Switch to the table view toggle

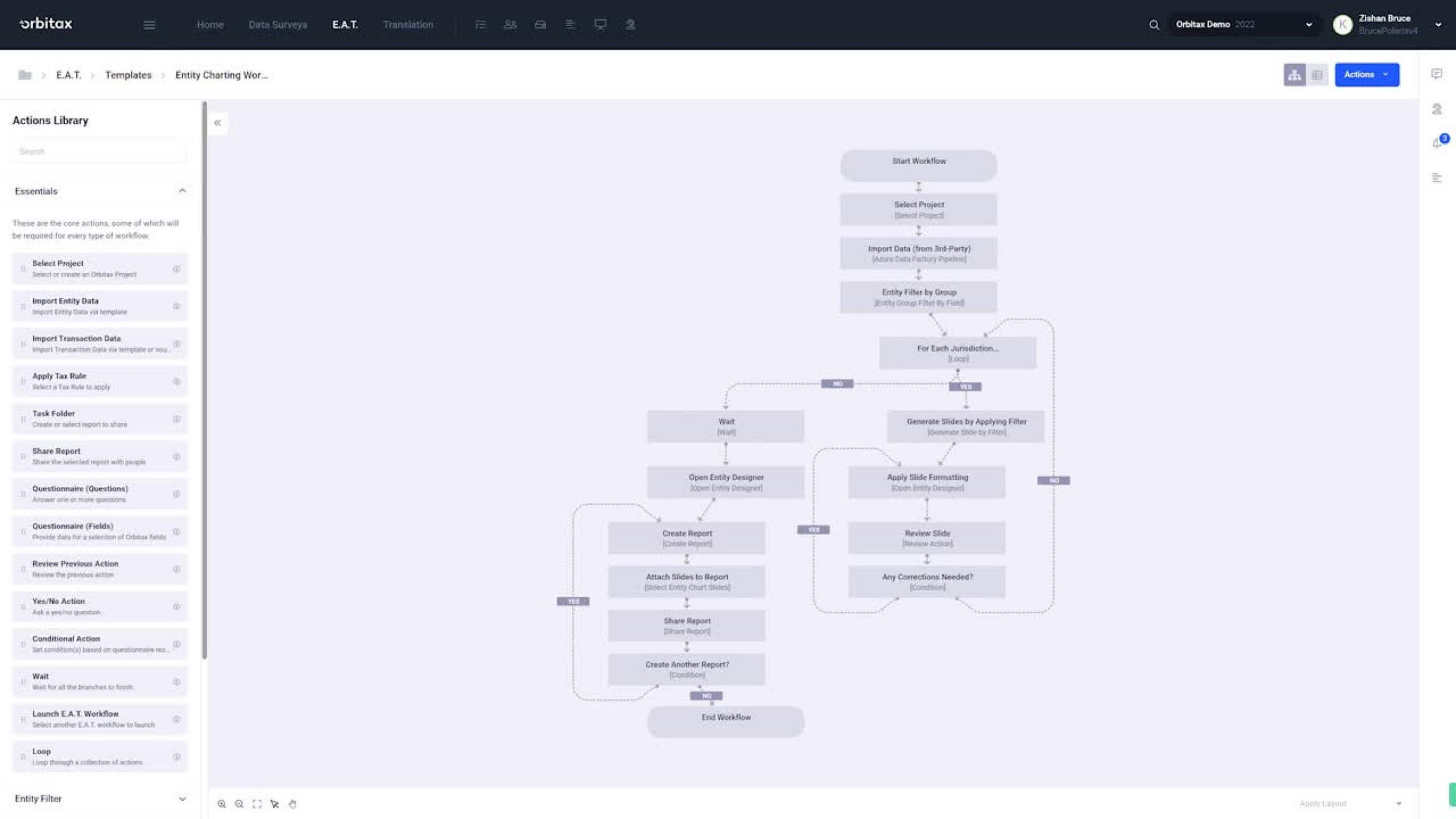click(1317, 74)
